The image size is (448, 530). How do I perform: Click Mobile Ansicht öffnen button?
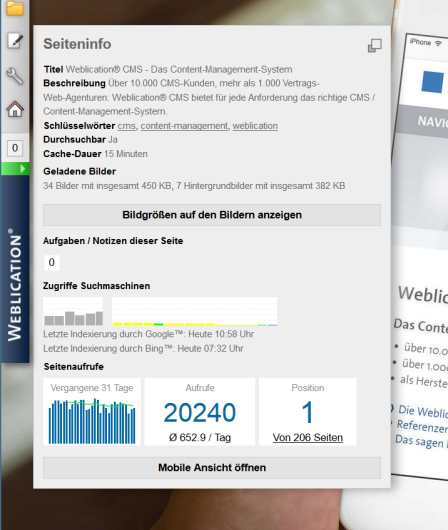[x=212, y=467]
